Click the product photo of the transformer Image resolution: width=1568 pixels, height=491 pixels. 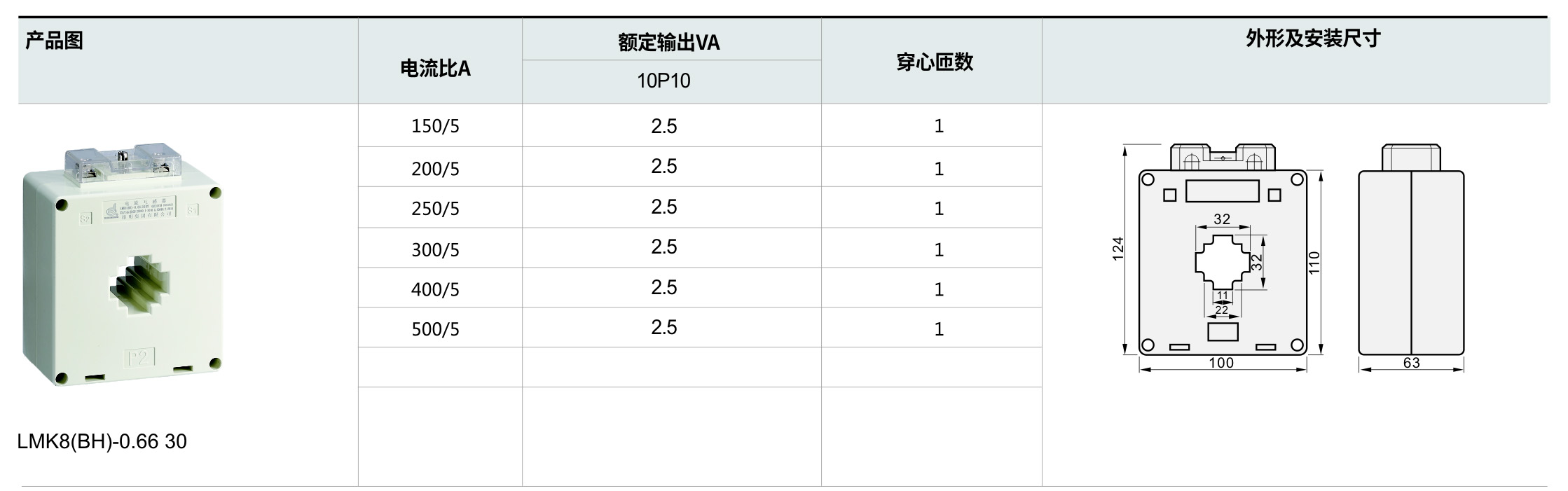123,266
